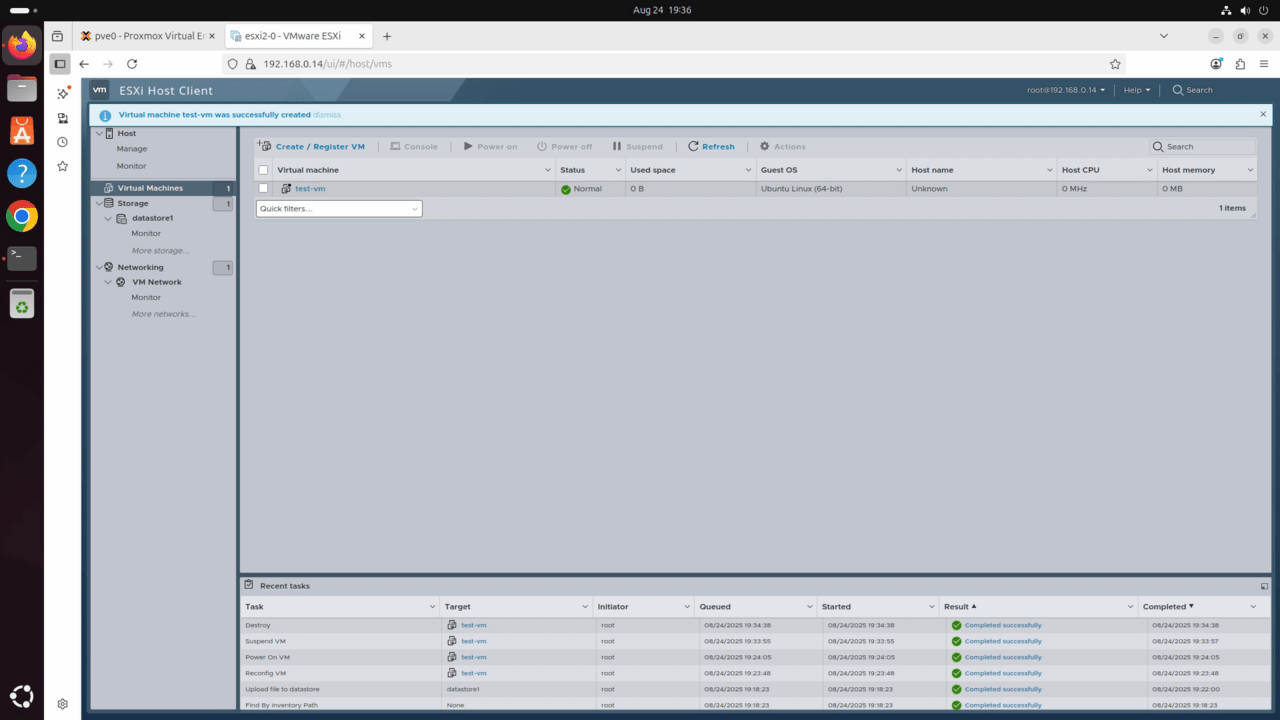The image size is (1280, 720).
Task: Collapse the Host tree node
Action: click(x=98, y=133)
